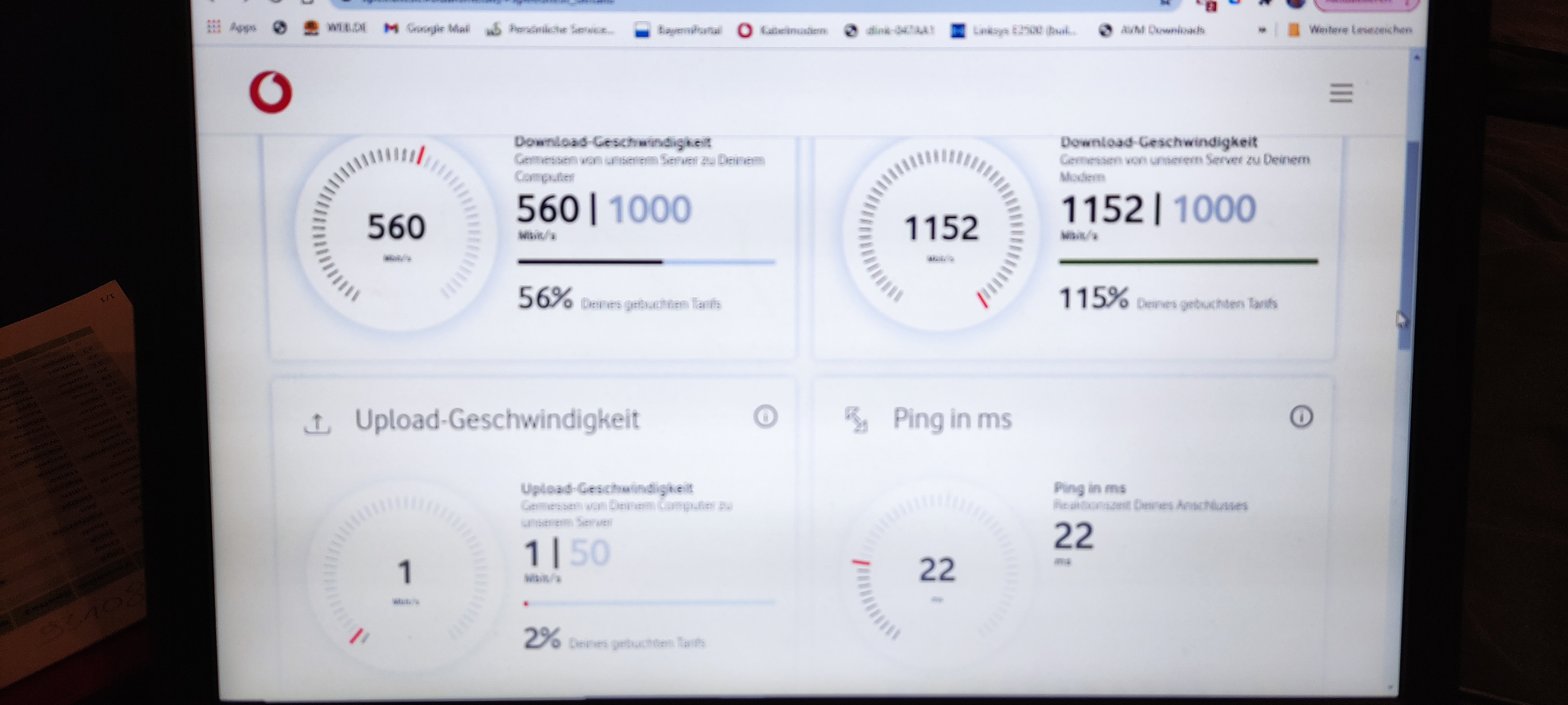Open the Apps grid shortcut
The image size is (1568, 705).
[232, 27]
